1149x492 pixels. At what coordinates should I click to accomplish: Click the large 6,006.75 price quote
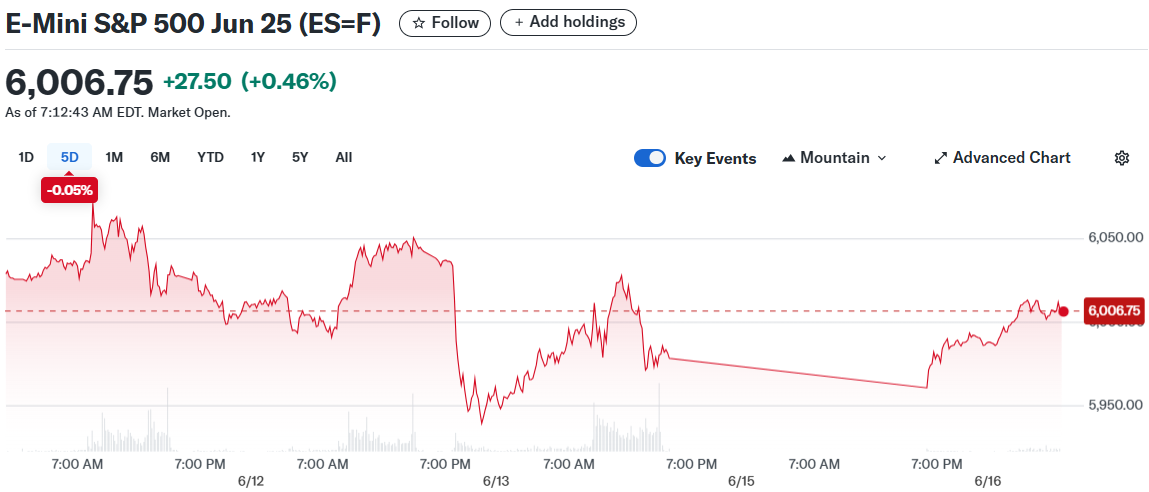[x=79, y=81]
